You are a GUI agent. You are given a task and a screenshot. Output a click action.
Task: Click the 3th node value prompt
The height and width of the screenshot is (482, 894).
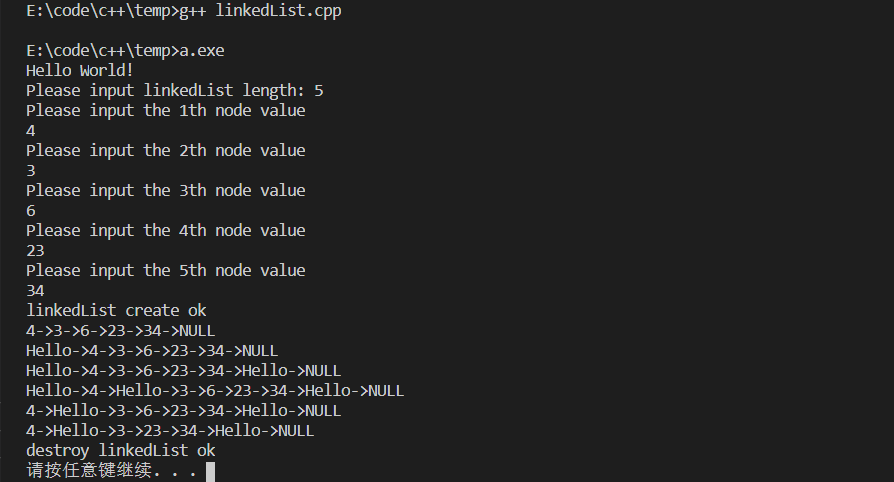(165, 191)
